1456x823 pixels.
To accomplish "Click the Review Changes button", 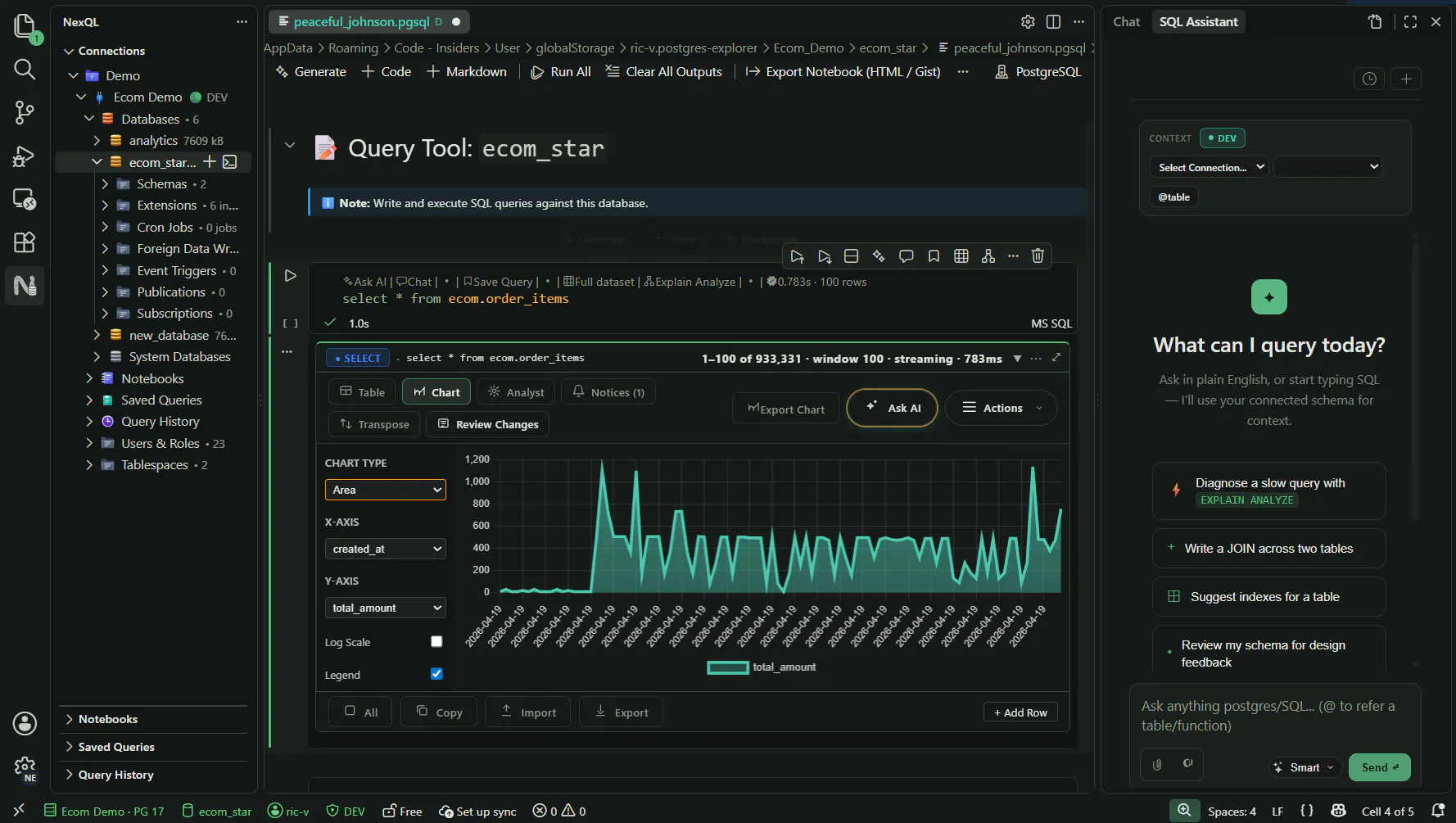I will coord(488,424).
